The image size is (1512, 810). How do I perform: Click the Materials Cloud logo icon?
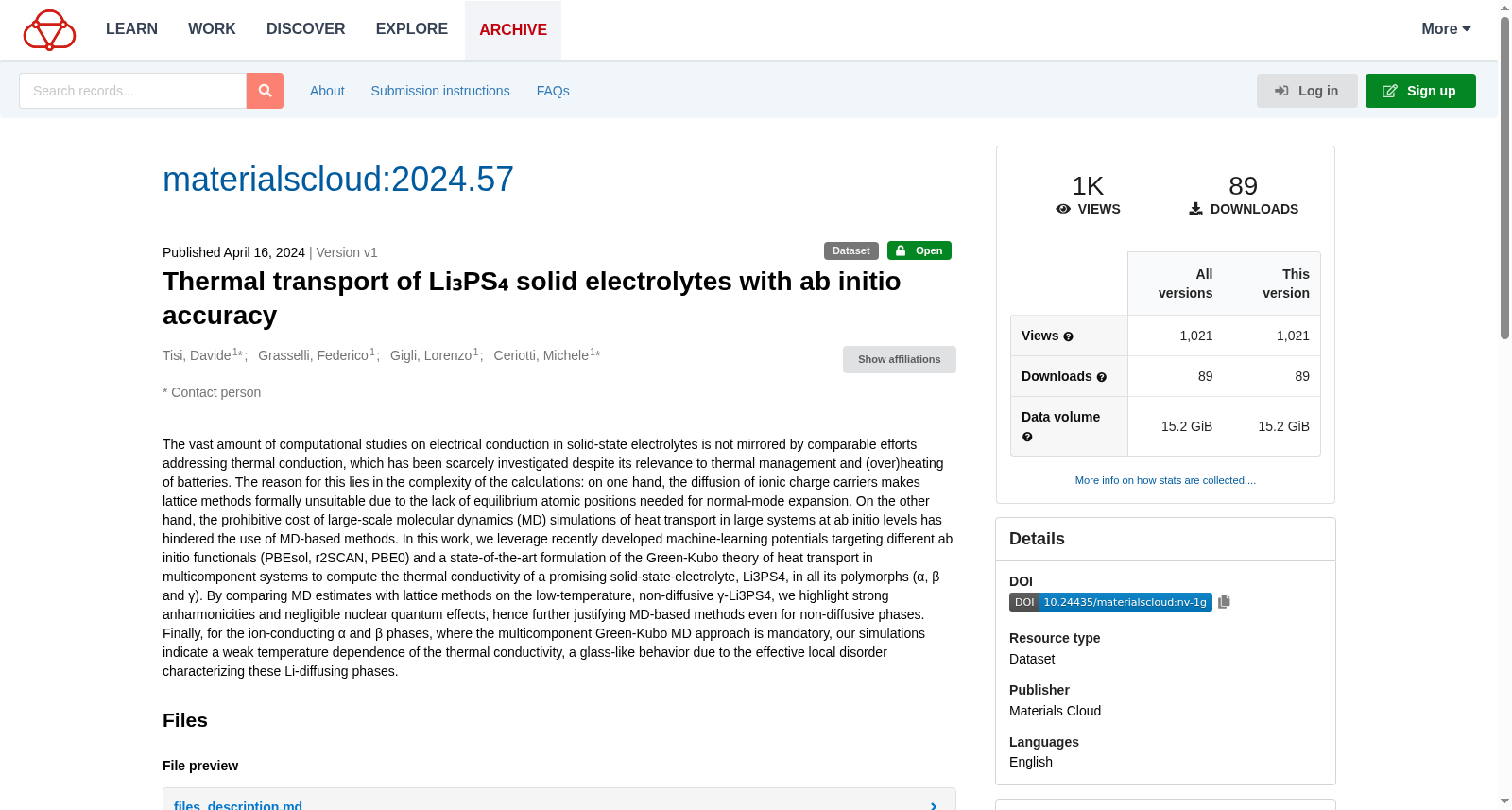pos(49,30)
